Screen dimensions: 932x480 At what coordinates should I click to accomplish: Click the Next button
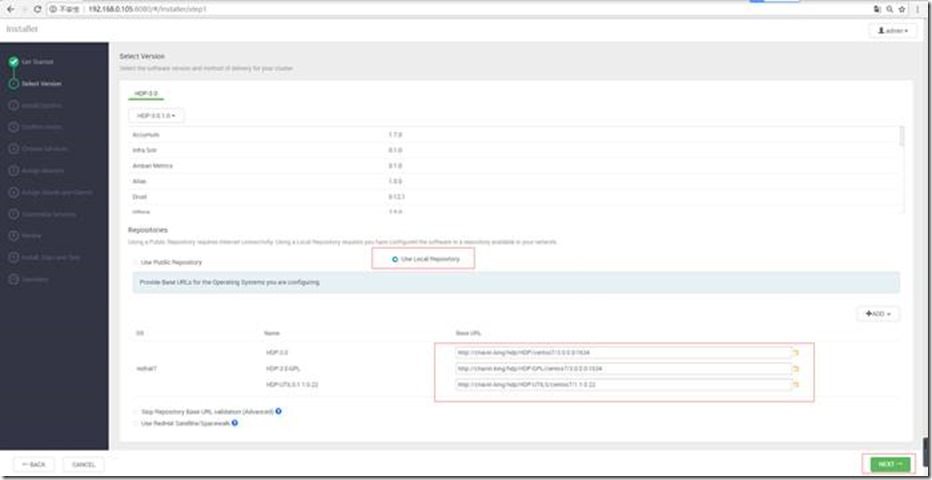pos(890,464)
